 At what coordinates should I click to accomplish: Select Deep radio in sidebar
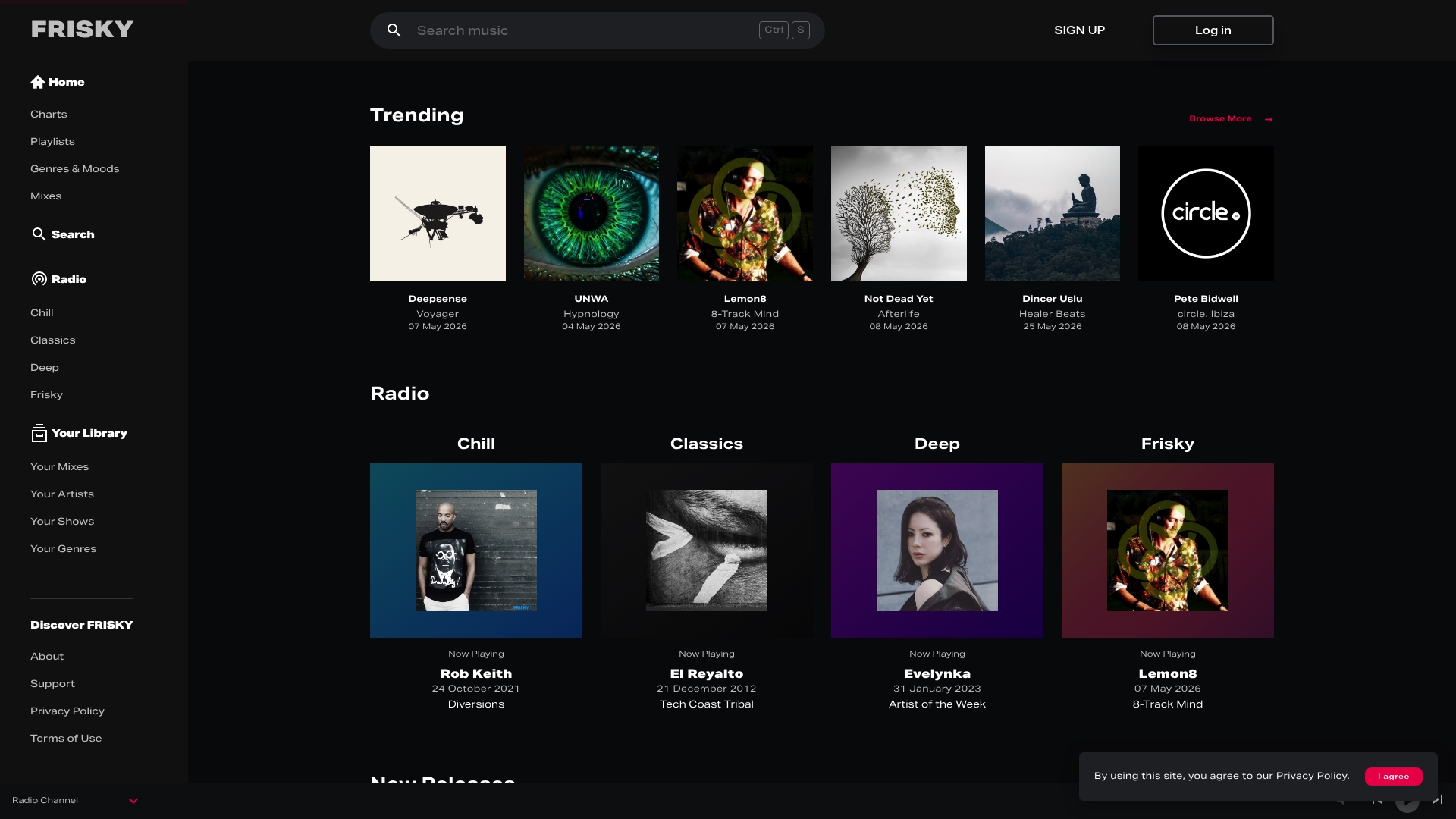(x=45, y=368)
